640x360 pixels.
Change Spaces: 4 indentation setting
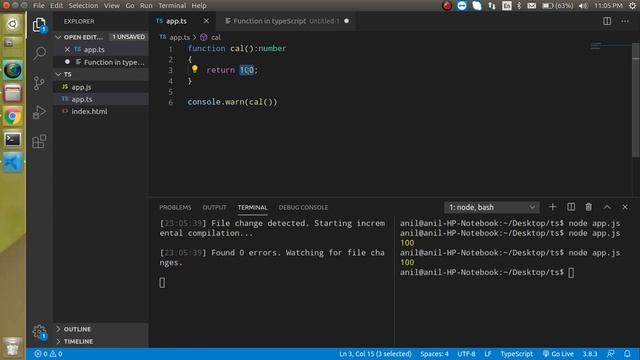(434, 354)
